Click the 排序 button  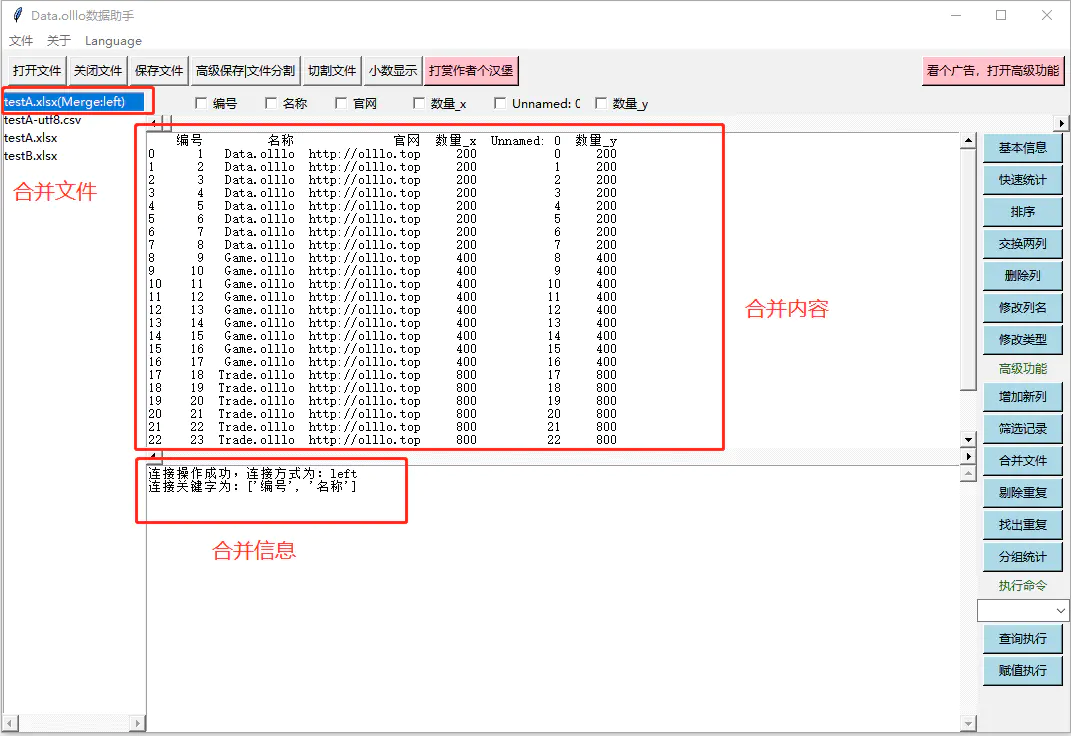[x=1023, y=212]
